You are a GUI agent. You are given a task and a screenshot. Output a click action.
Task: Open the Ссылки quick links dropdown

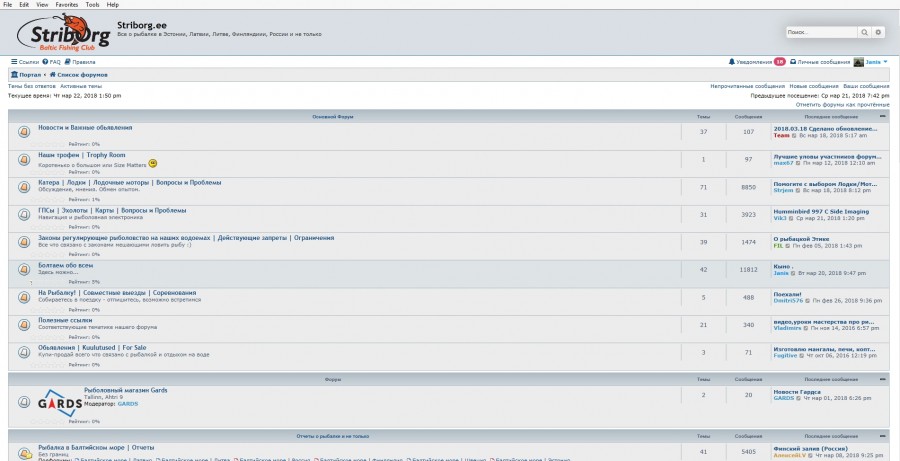coord(25,62)
